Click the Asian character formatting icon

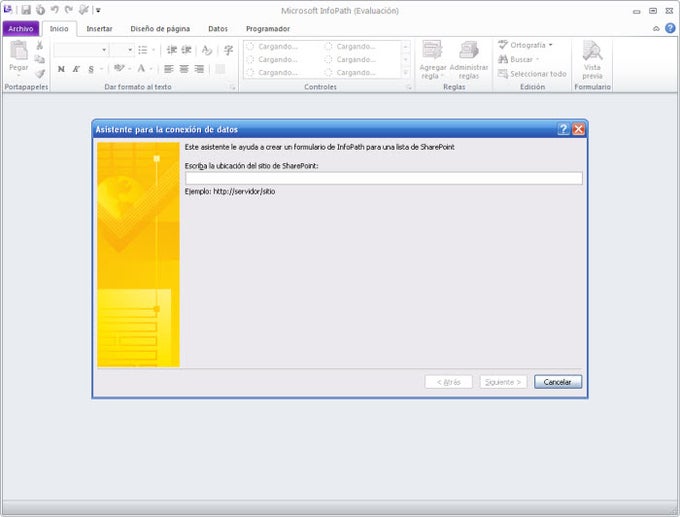coord(228,50)
